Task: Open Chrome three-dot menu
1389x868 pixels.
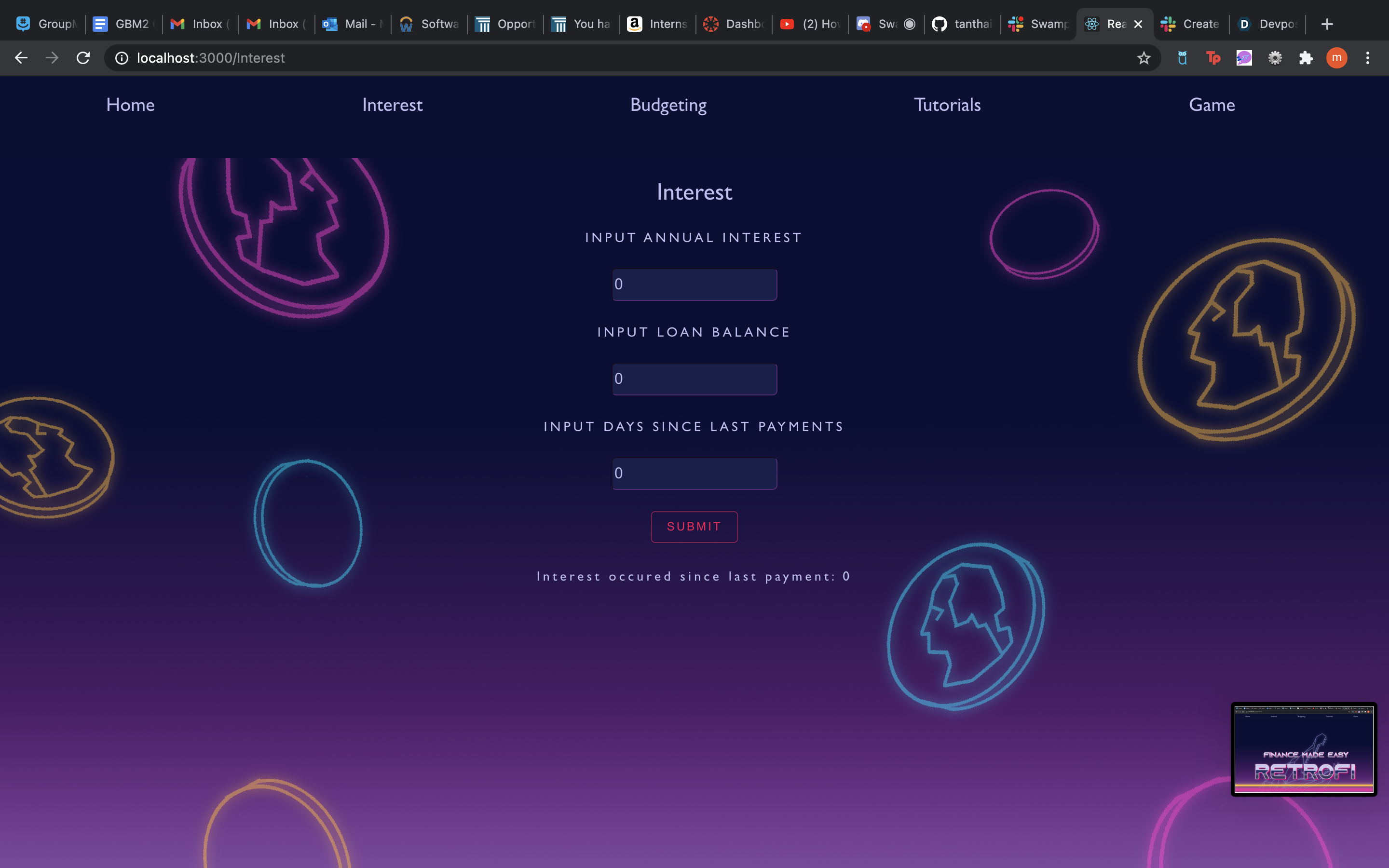Action: (x=1367, y=58)
